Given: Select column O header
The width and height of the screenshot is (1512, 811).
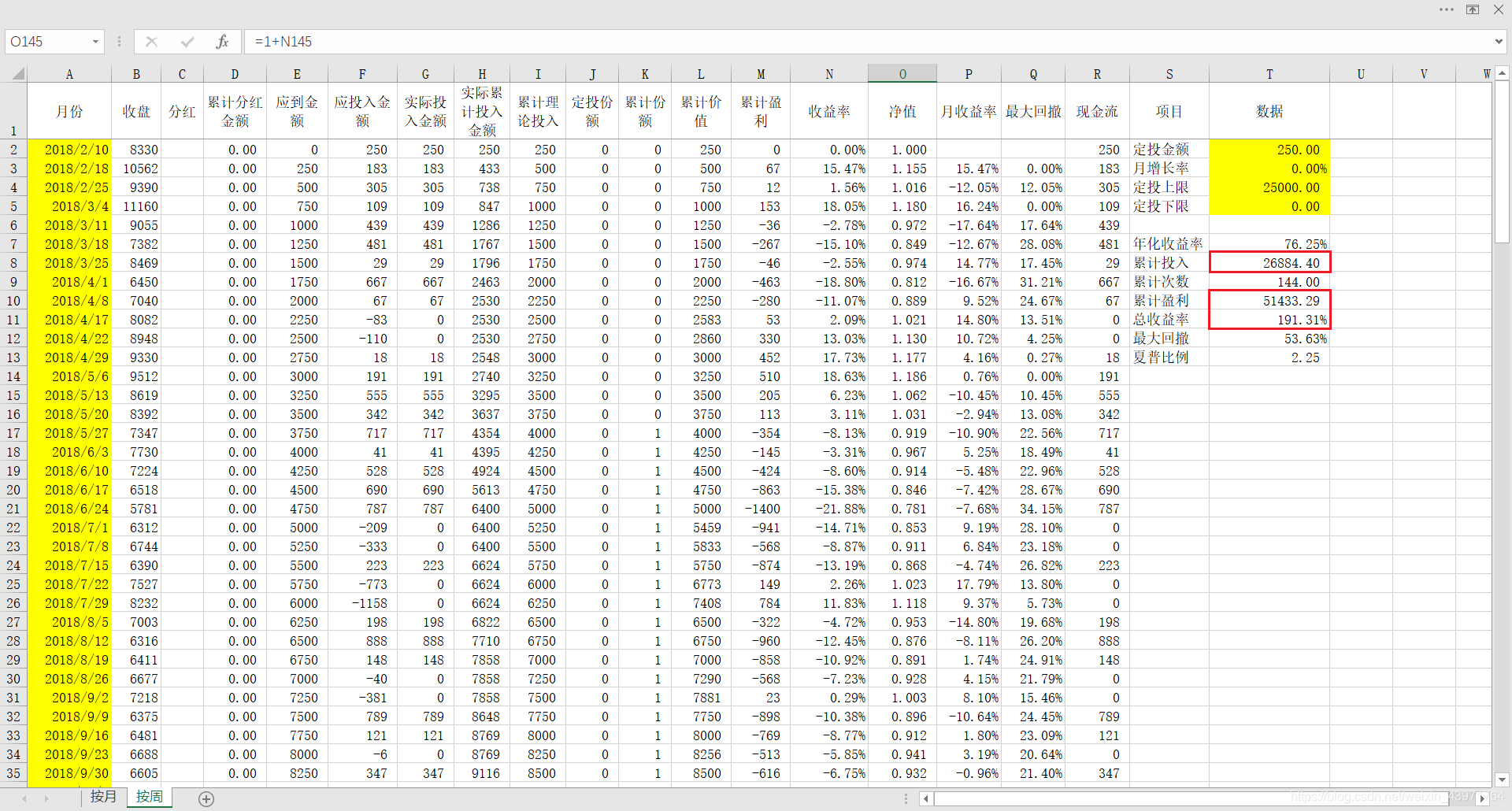Looking at the screenshot, I should [x=902, y=74].
